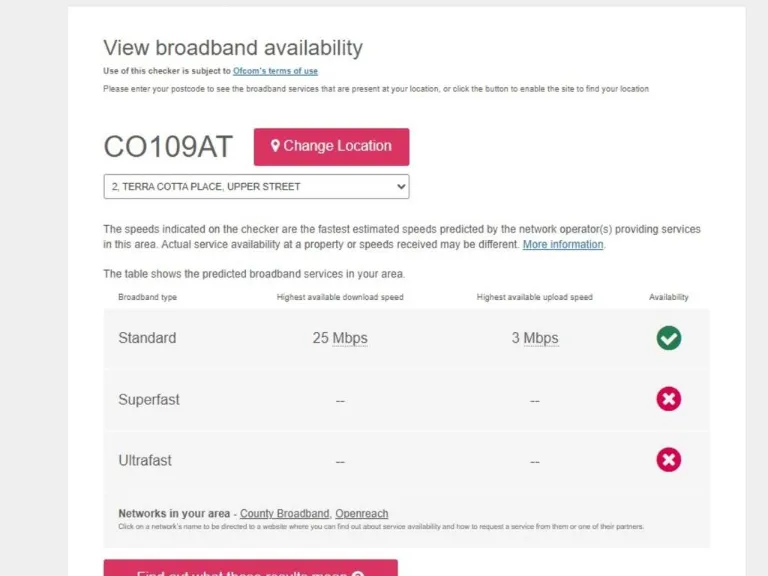Click the location pin icon
This screenshot has height=576, width=768.
pyautogui.click(x=275, y=146)
